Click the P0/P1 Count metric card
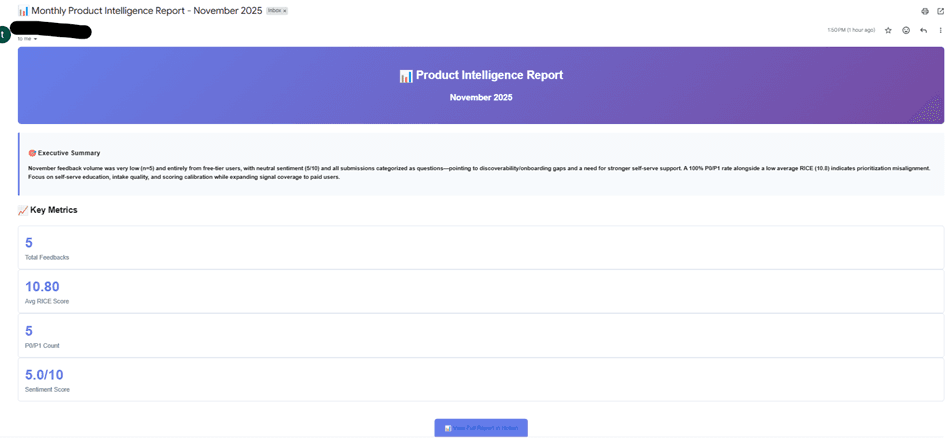 [481, 335]
